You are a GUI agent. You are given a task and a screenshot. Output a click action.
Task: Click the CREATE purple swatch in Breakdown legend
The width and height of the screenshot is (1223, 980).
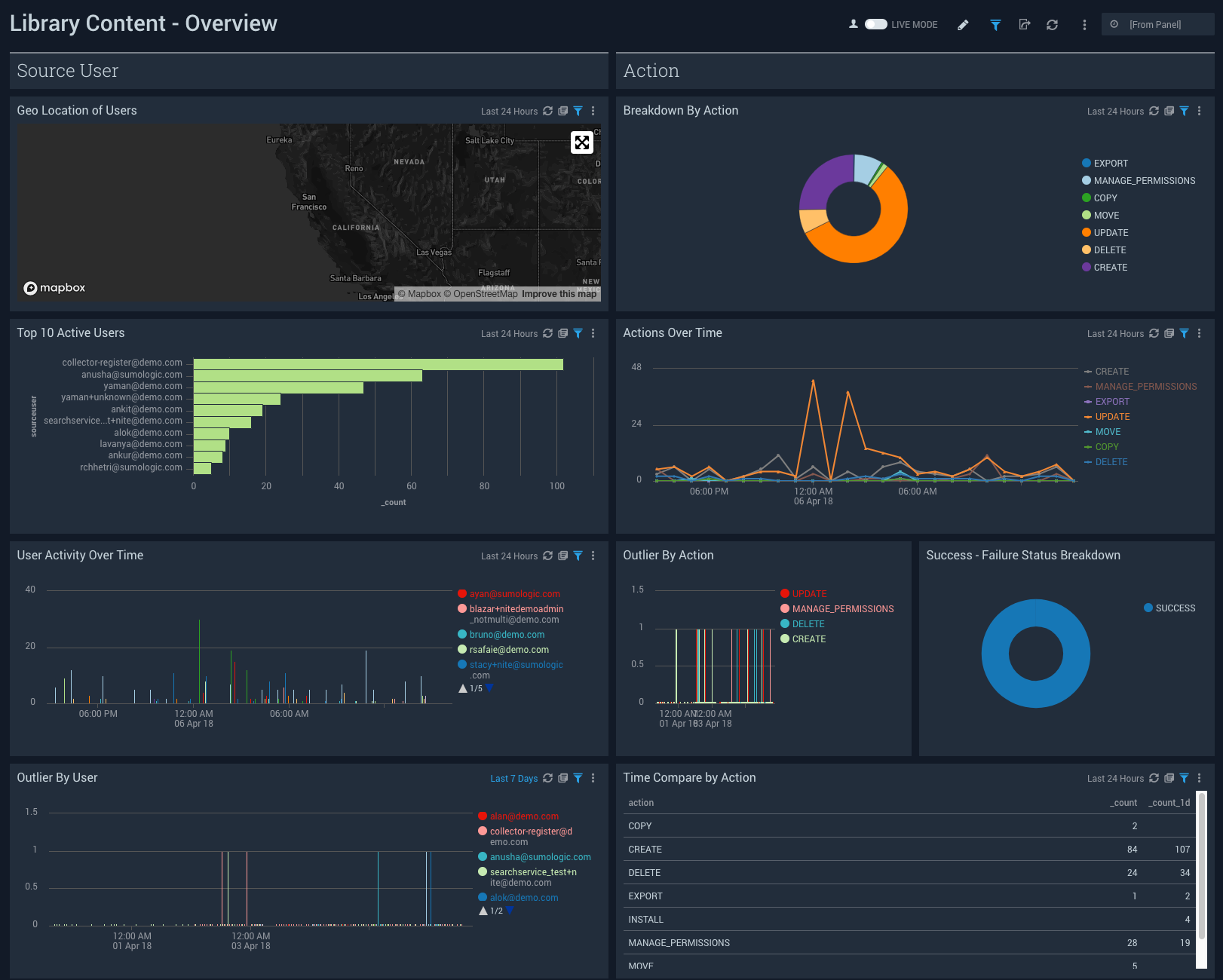[1087, 268]
